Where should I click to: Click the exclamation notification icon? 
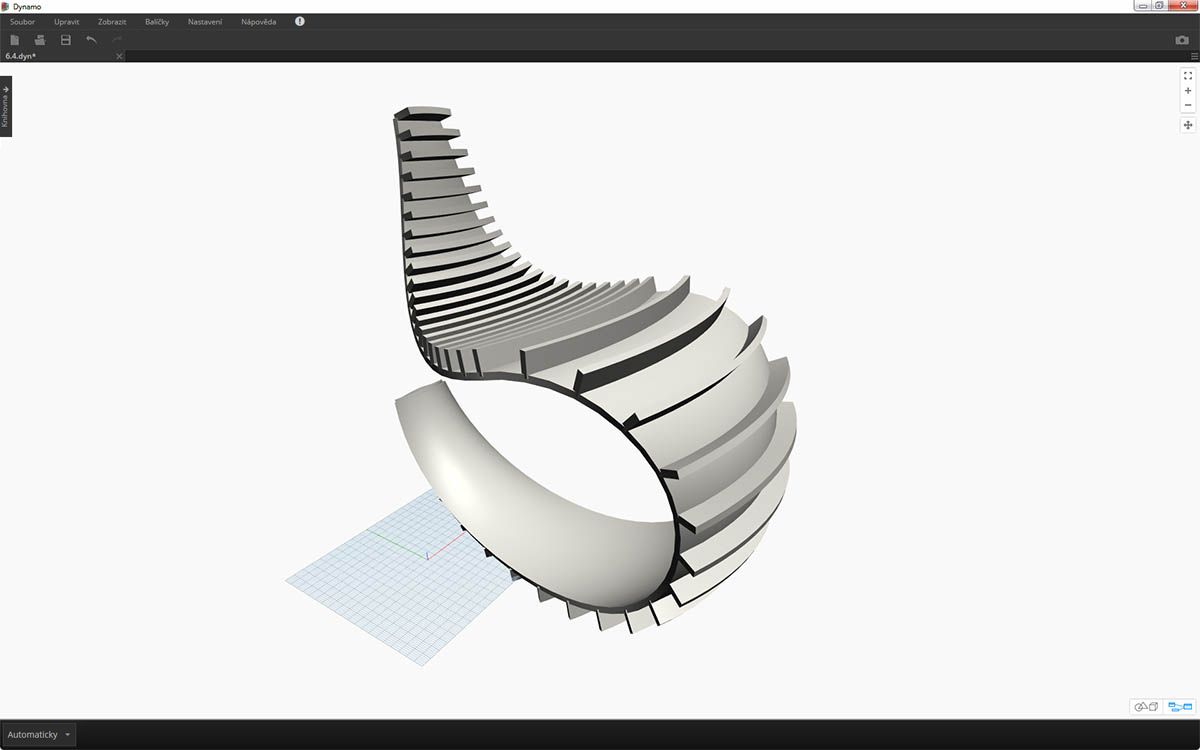pos(300,21)
